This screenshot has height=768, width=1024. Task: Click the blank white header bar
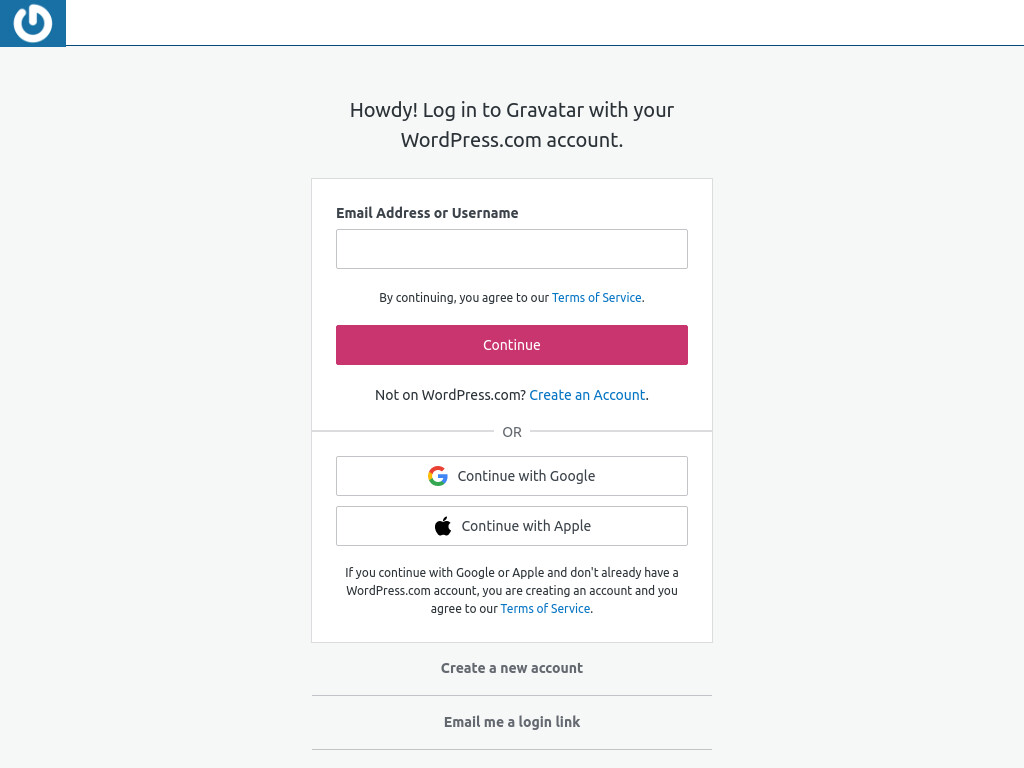545,22
